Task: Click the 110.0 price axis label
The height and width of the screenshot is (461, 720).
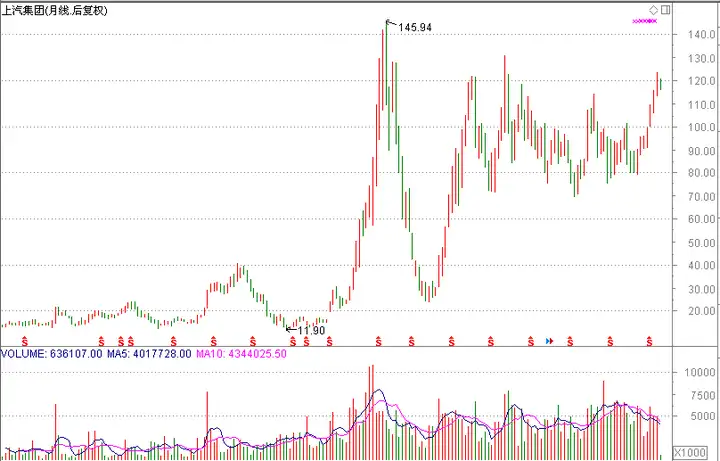Action: 701,105
